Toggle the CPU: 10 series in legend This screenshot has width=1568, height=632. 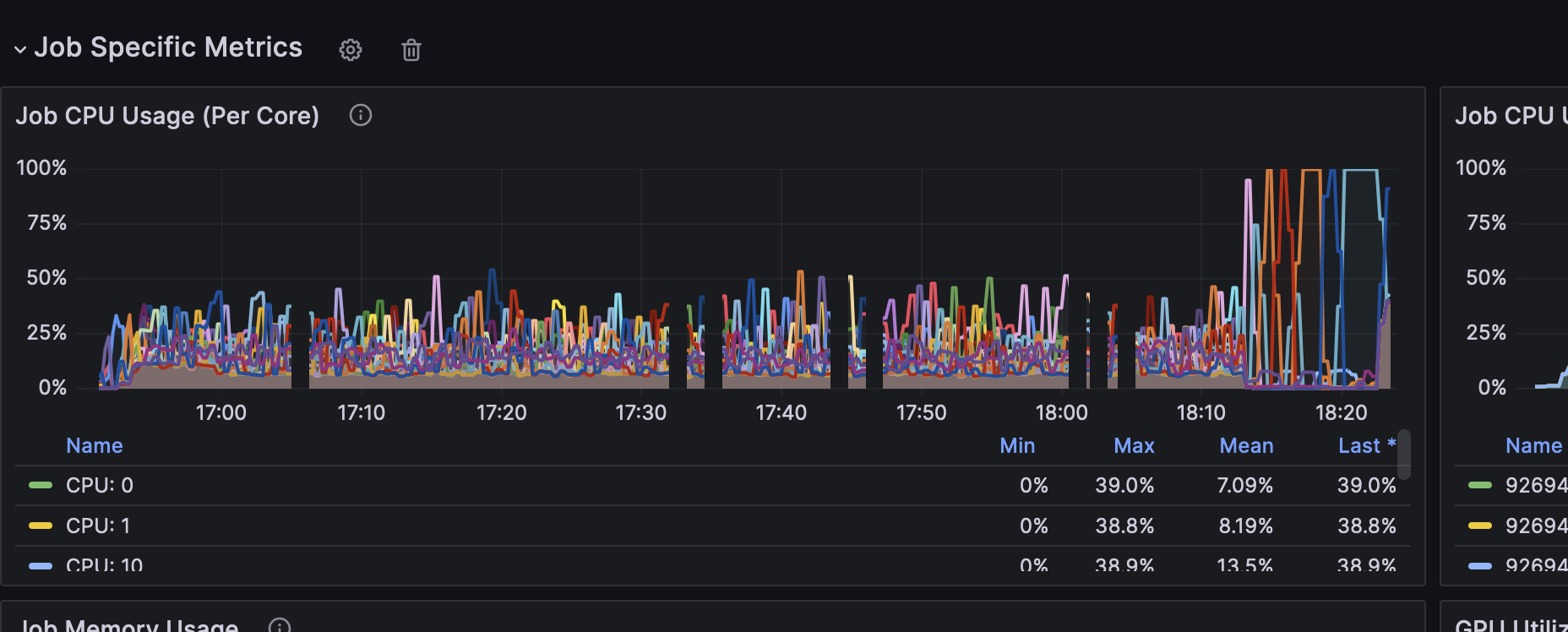(x=105, y=564)
